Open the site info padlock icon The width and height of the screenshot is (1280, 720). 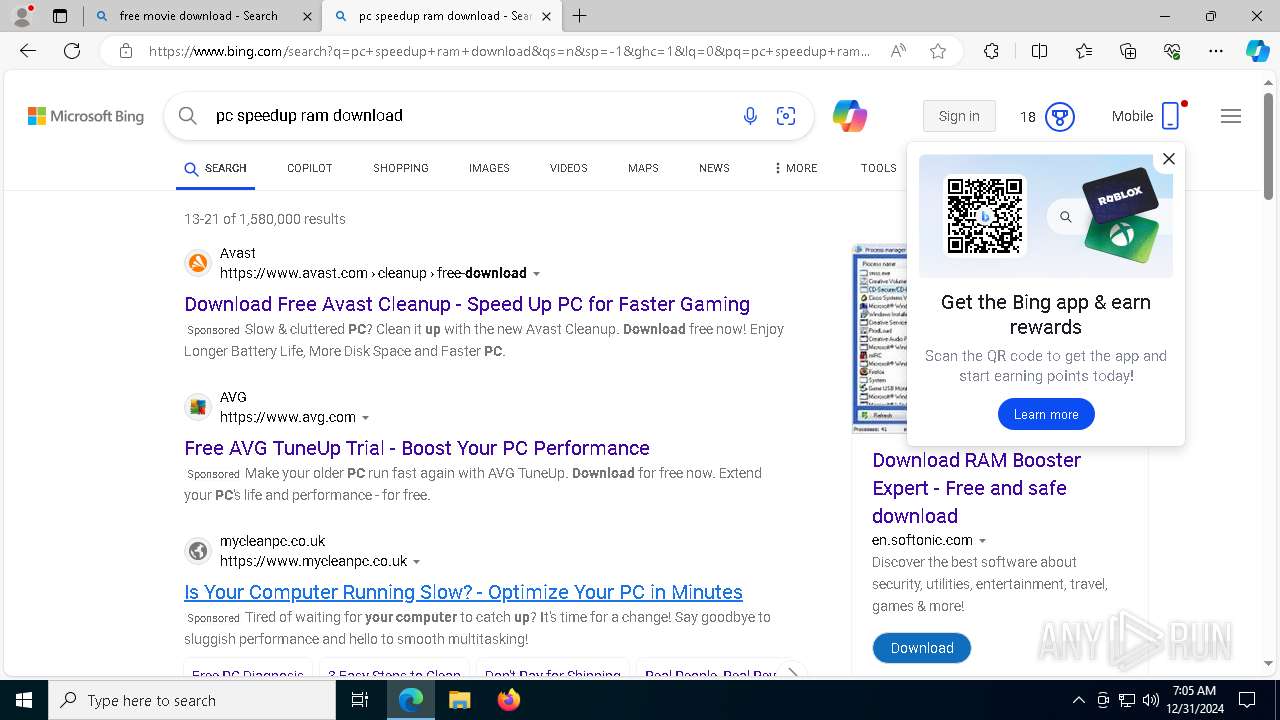125,51
